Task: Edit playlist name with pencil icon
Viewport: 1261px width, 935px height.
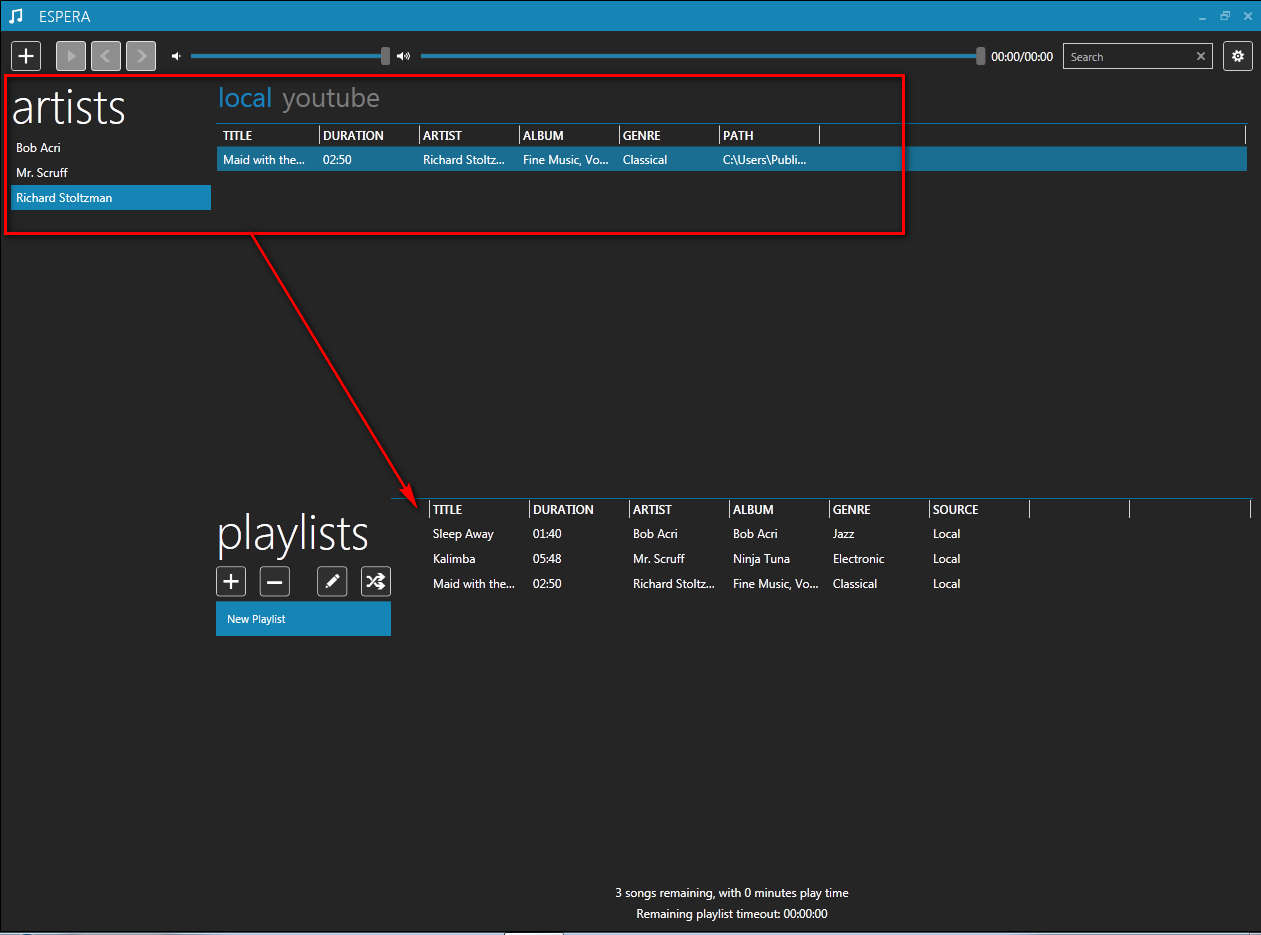Action: coord(332,581)
